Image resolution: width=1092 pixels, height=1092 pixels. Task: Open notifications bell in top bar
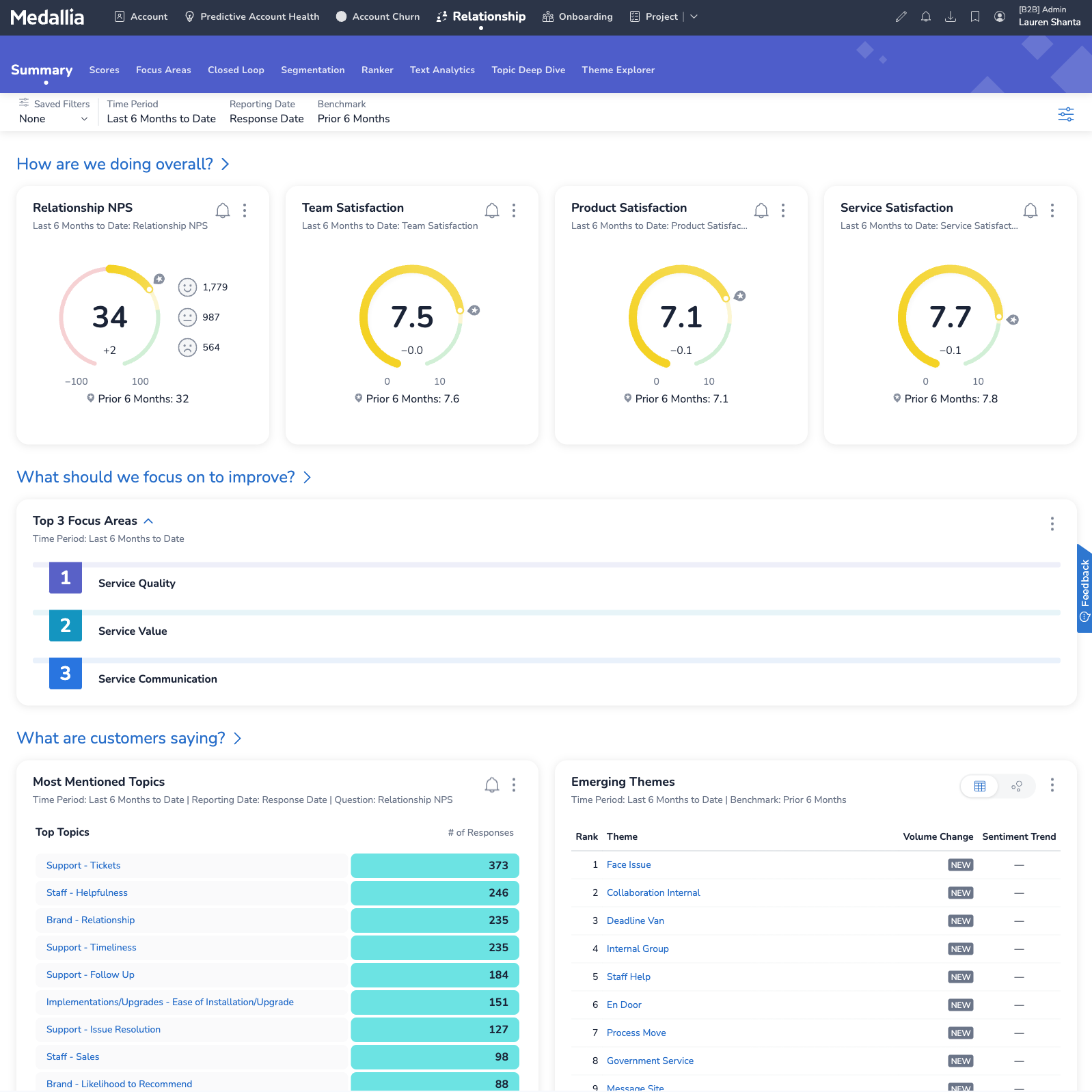925,16
